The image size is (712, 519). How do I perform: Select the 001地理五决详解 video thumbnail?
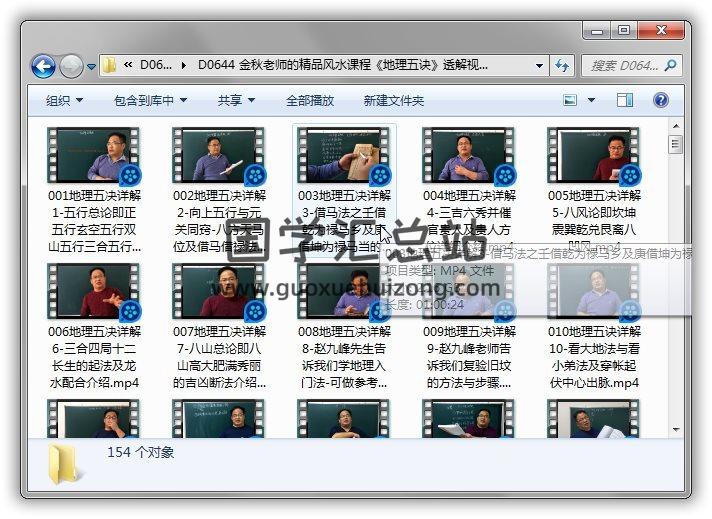(x=94, y=154)
